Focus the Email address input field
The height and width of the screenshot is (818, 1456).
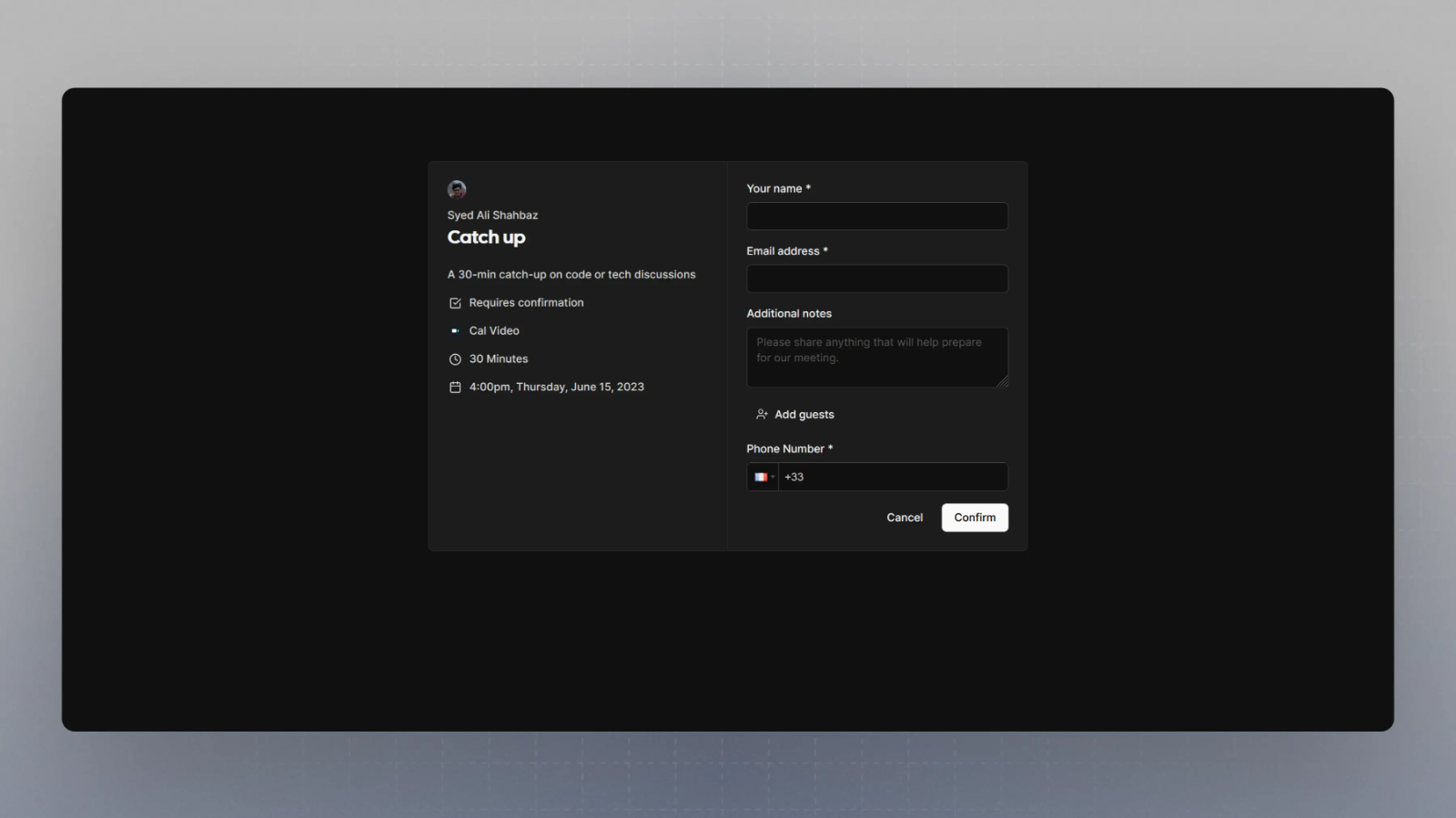pyautogui.click(x=876, y=278)
